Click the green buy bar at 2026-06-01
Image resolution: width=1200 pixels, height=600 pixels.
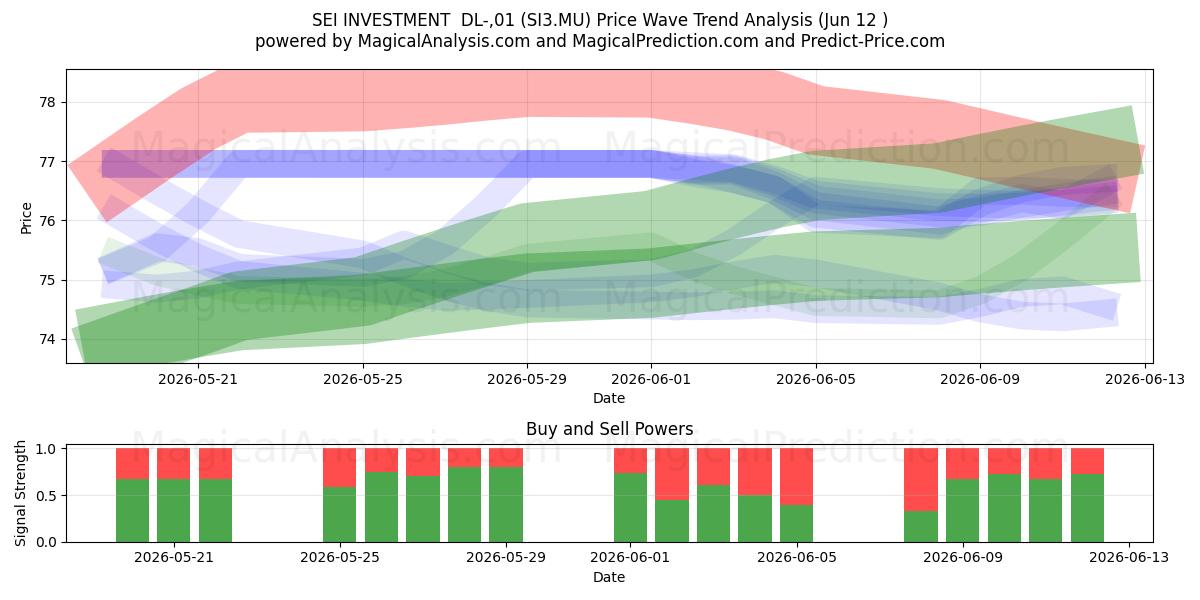pyautogui.click(x=631, y=507)
